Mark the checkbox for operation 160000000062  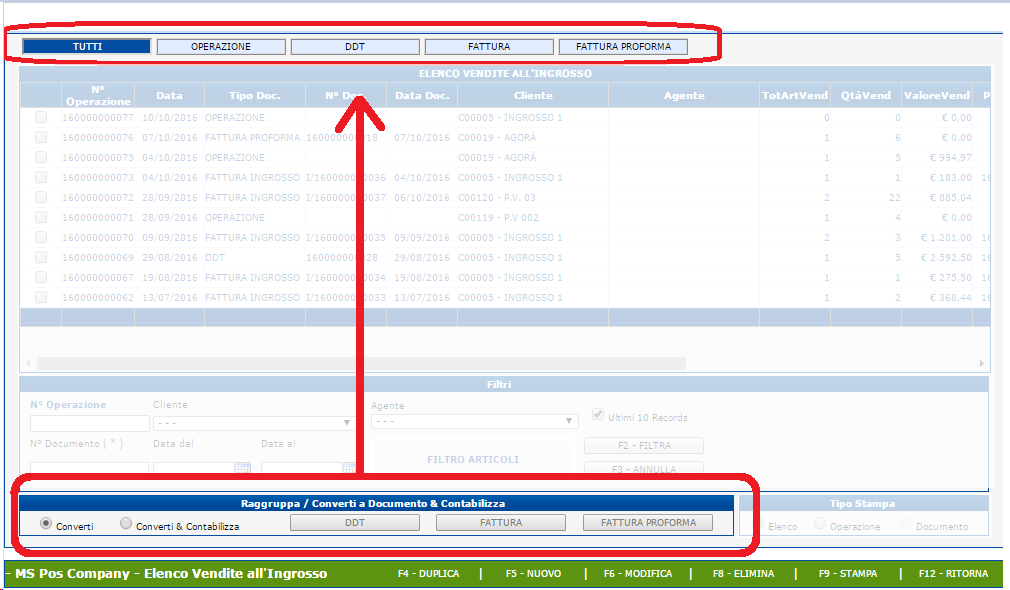click(41, 297)
